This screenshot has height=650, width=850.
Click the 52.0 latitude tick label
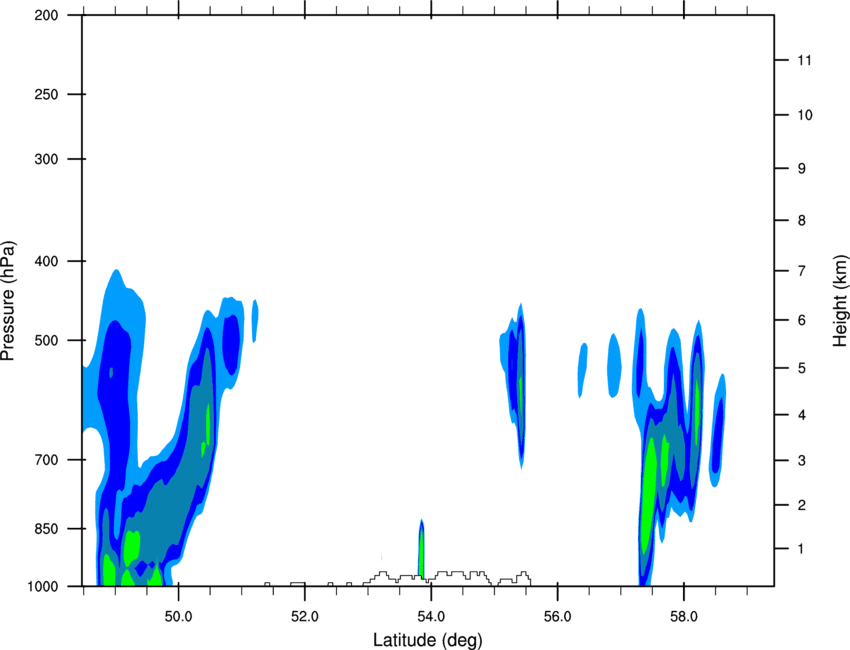[x=305, y=617]
